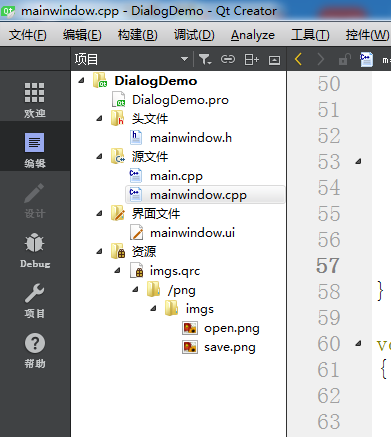Select save.png in the tree
391x437 pixels.
pos(230,347)
